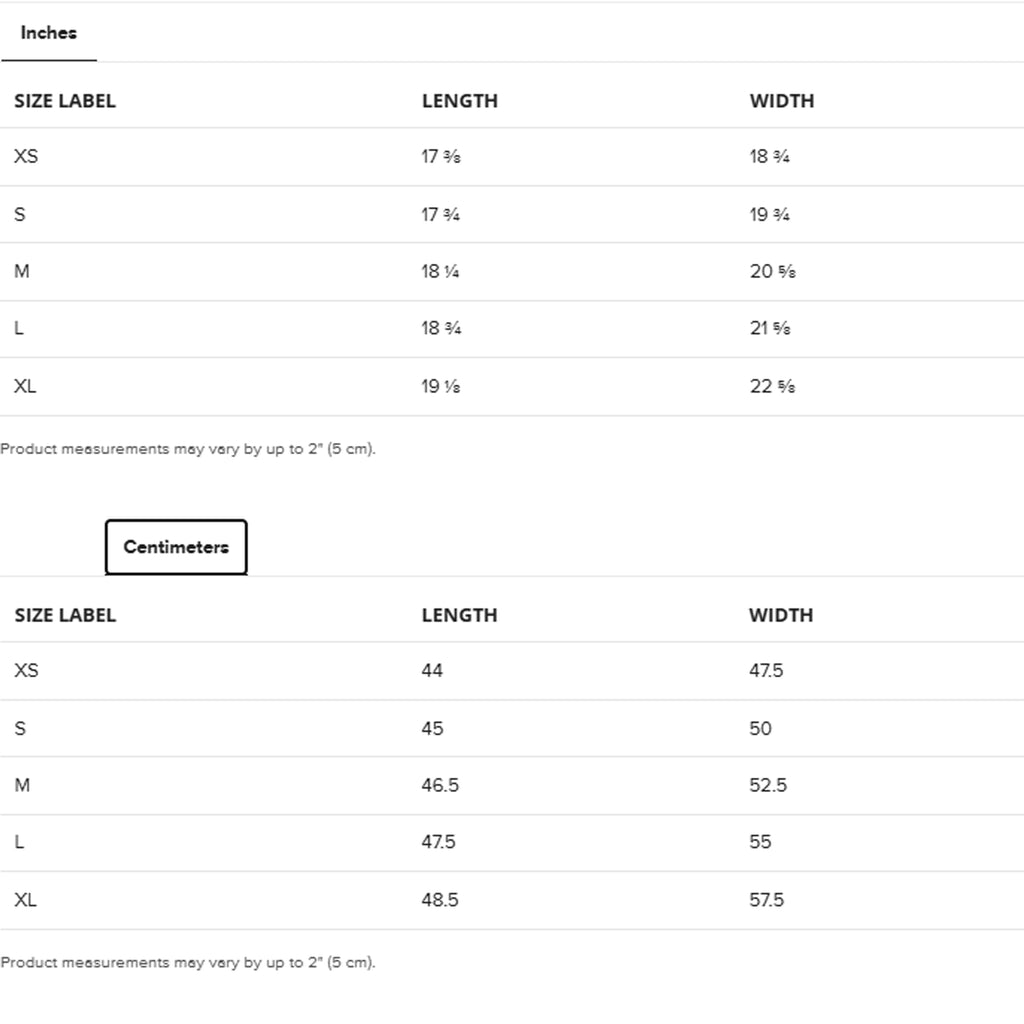1024x1024 pixels.
Task: Select the XS row in inches table
Action: 512,157
